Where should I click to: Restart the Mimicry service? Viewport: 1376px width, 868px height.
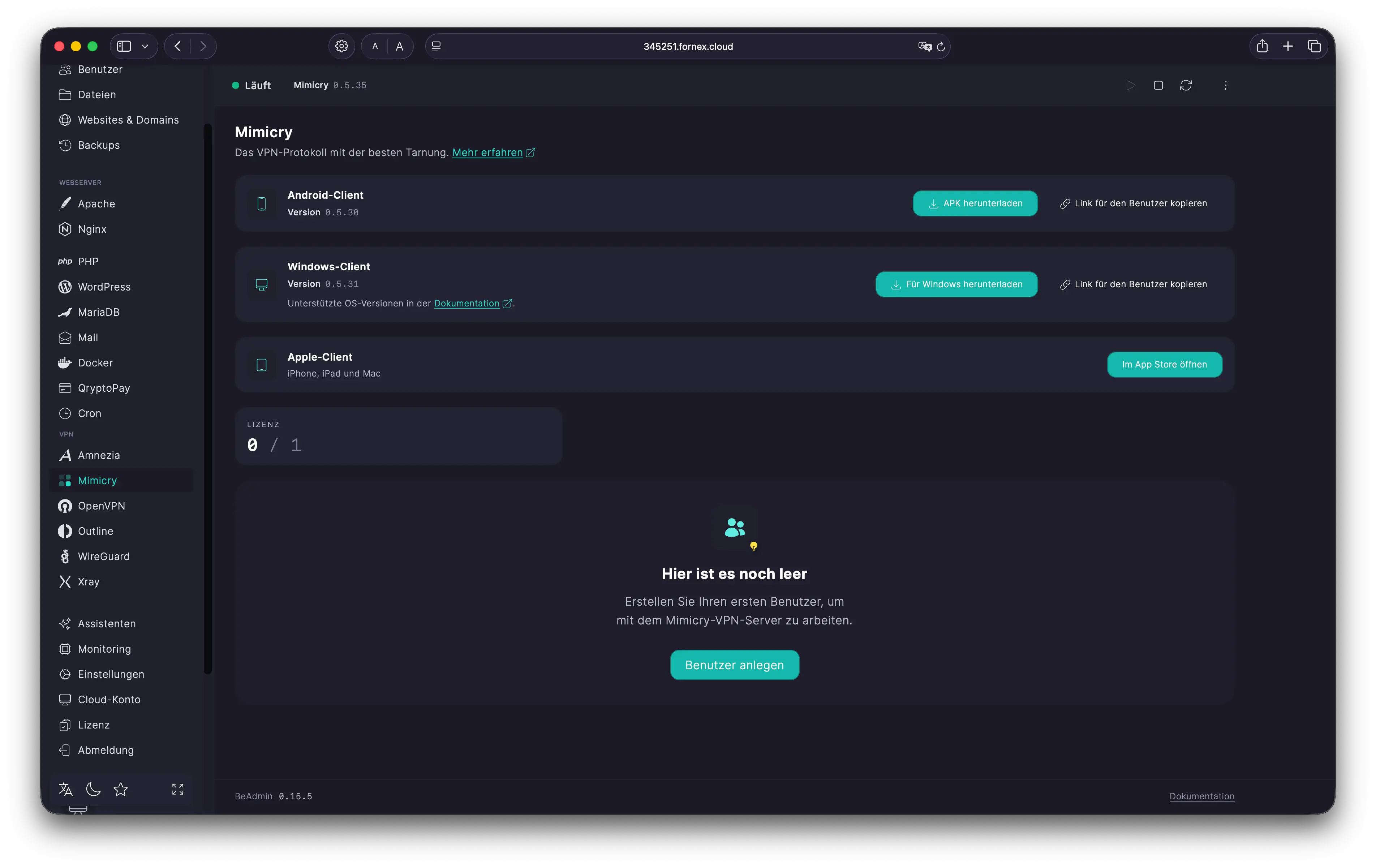pyautogui.click(x=1186, y=85)
